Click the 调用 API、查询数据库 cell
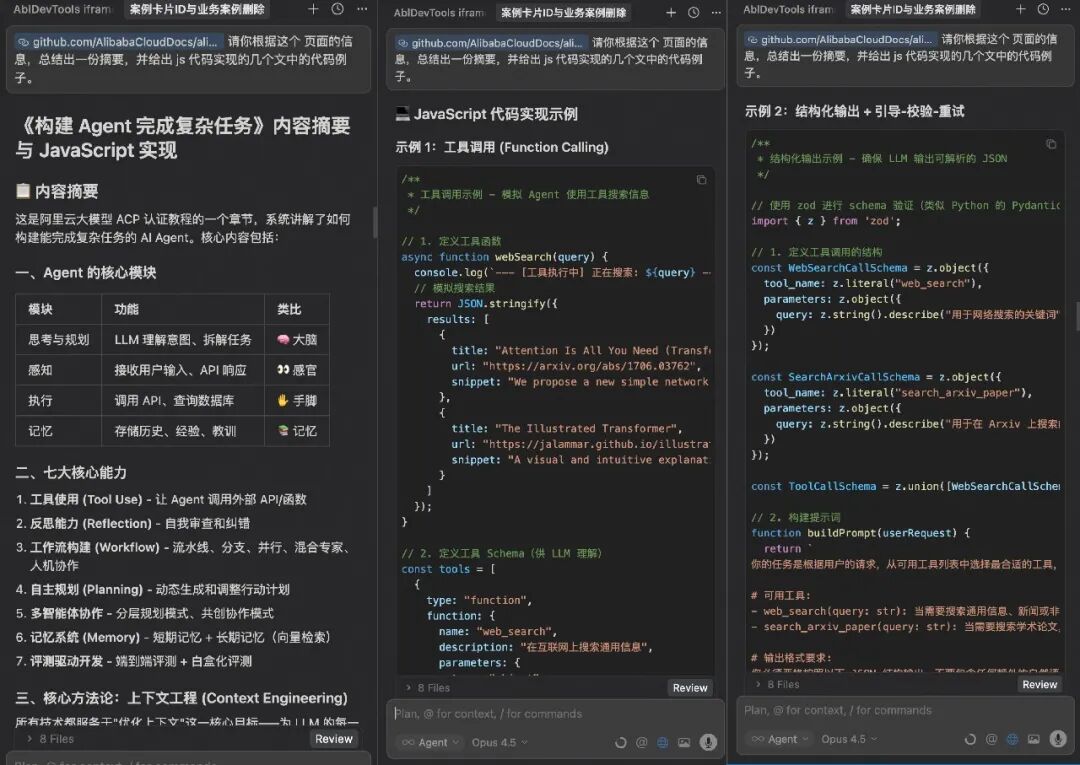 [x=183, y=400]
